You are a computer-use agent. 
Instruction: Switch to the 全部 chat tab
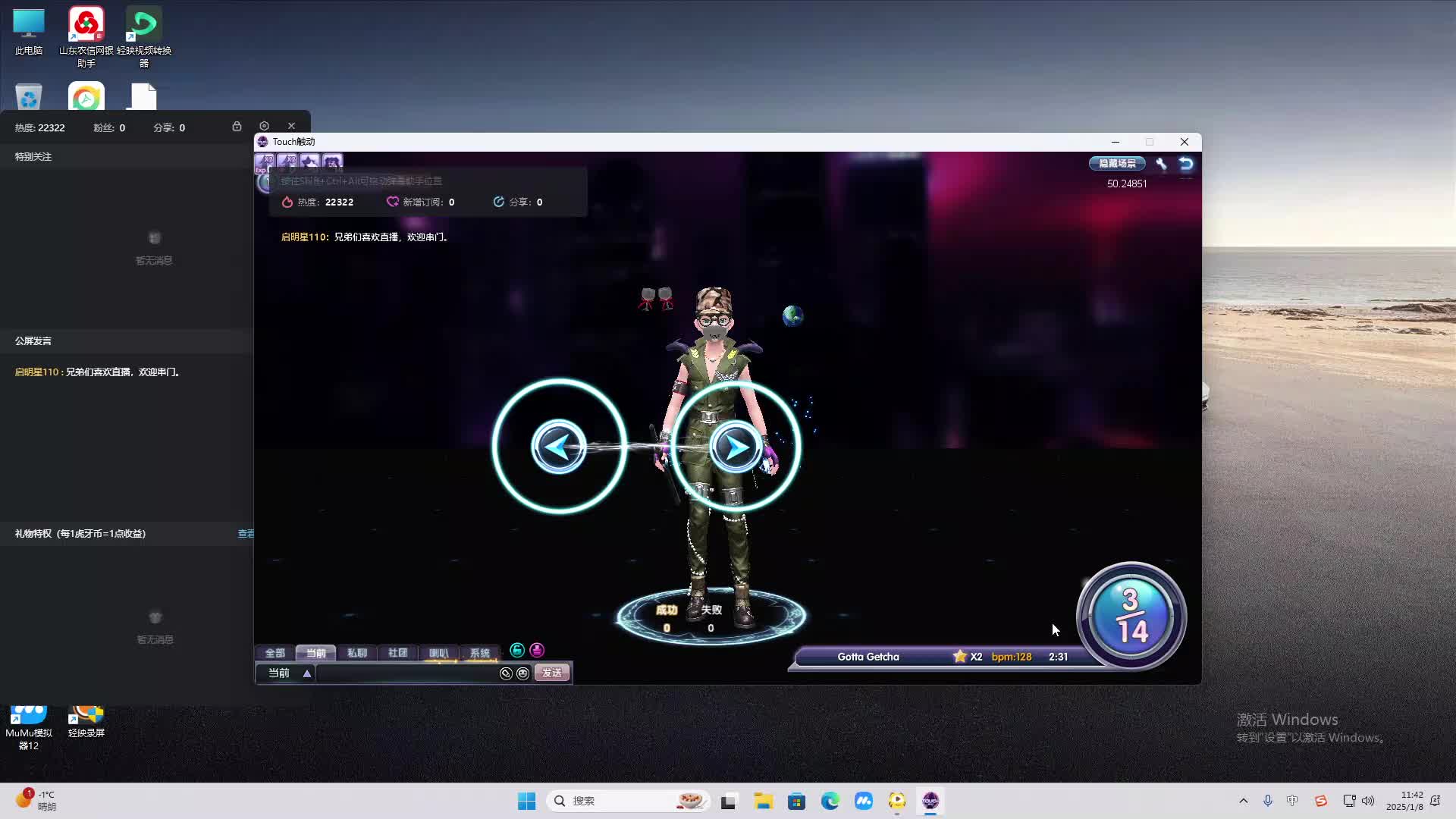[x=275, y=653]
